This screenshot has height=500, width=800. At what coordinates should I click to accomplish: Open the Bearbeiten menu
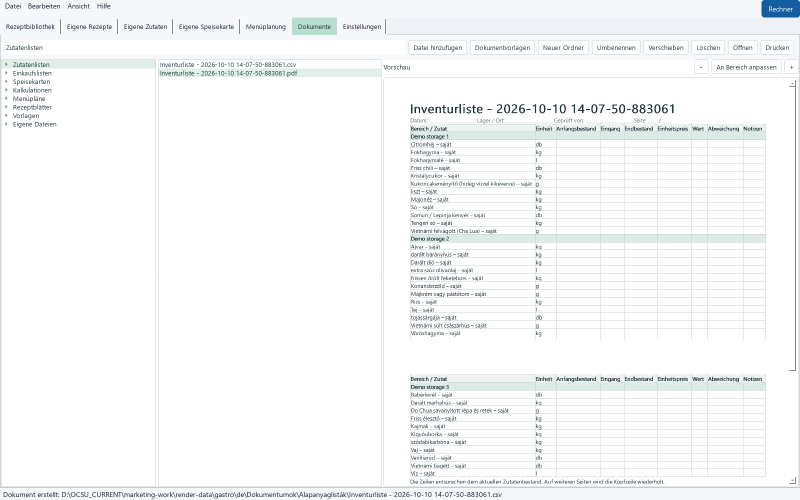pos(44,6)
